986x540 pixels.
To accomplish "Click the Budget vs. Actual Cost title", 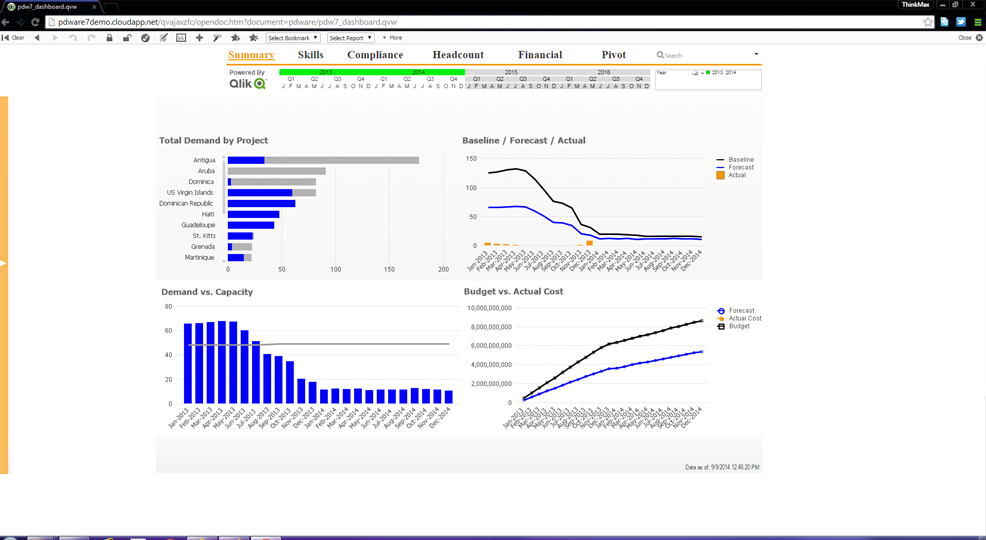I will coord(513,291).
